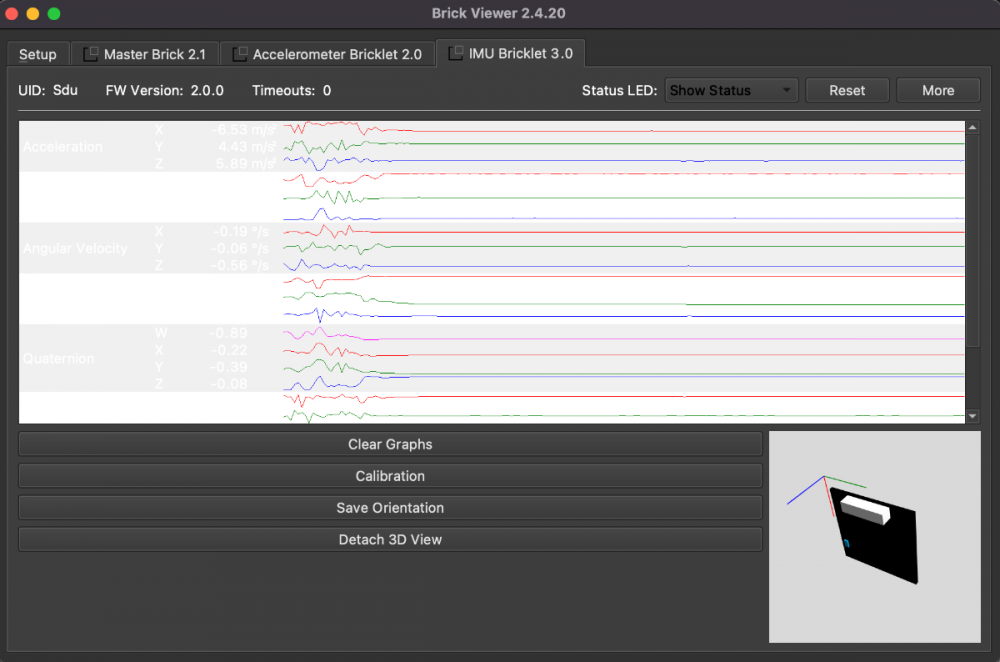
Task: Open the Status LED dropdown
Action: click(731, 90)
